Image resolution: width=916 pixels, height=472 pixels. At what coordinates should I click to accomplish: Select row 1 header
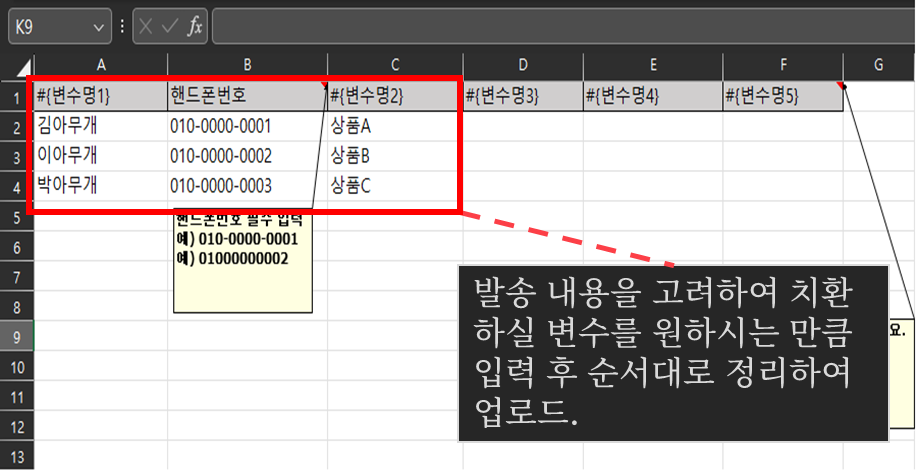[x=17, y=97]
